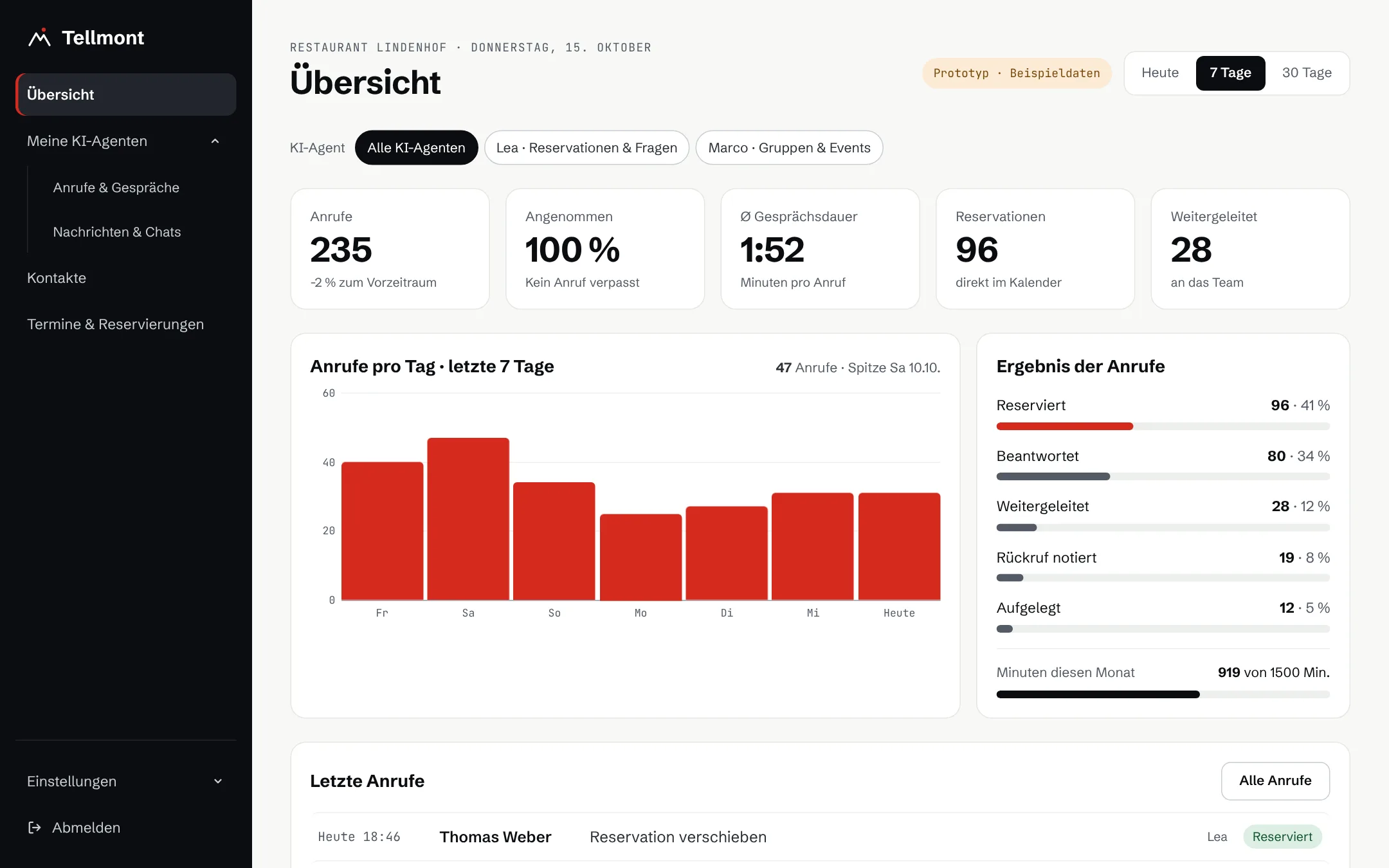Click the Abmelden link
1389x868 pixels.
pyautogui.click(x=86, y=827)
